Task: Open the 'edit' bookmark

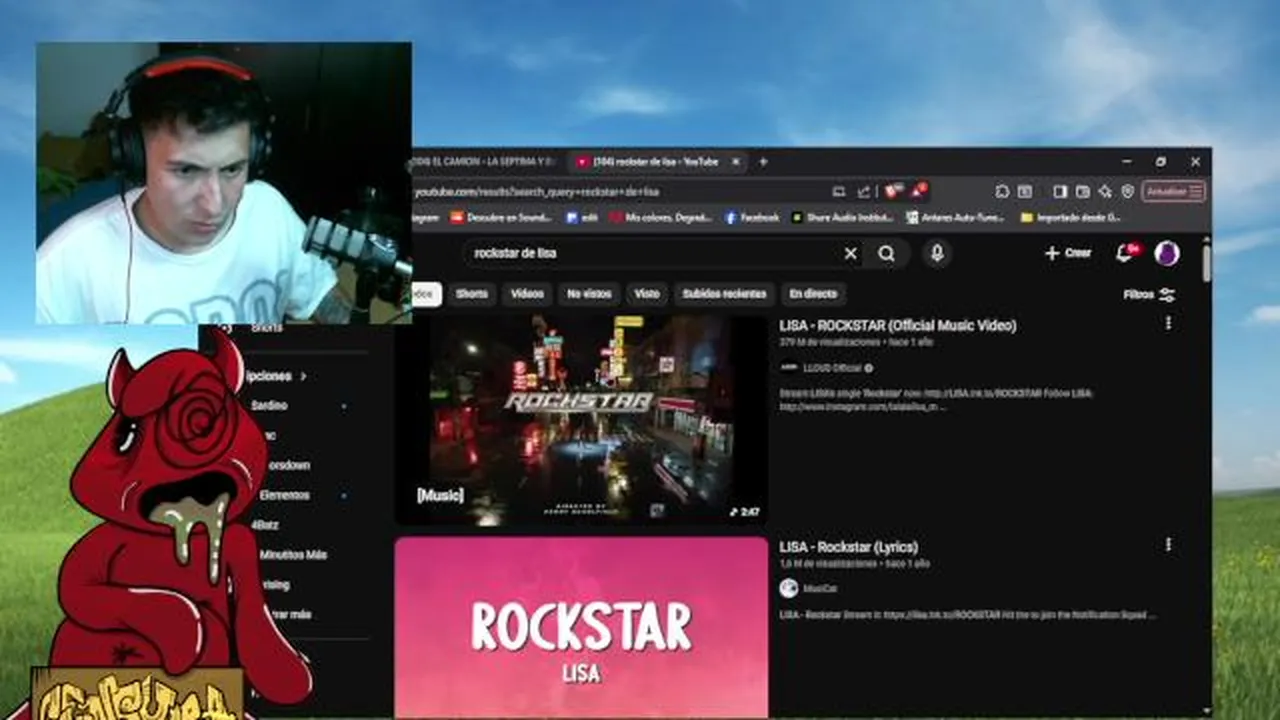Action: pos(582,217)
